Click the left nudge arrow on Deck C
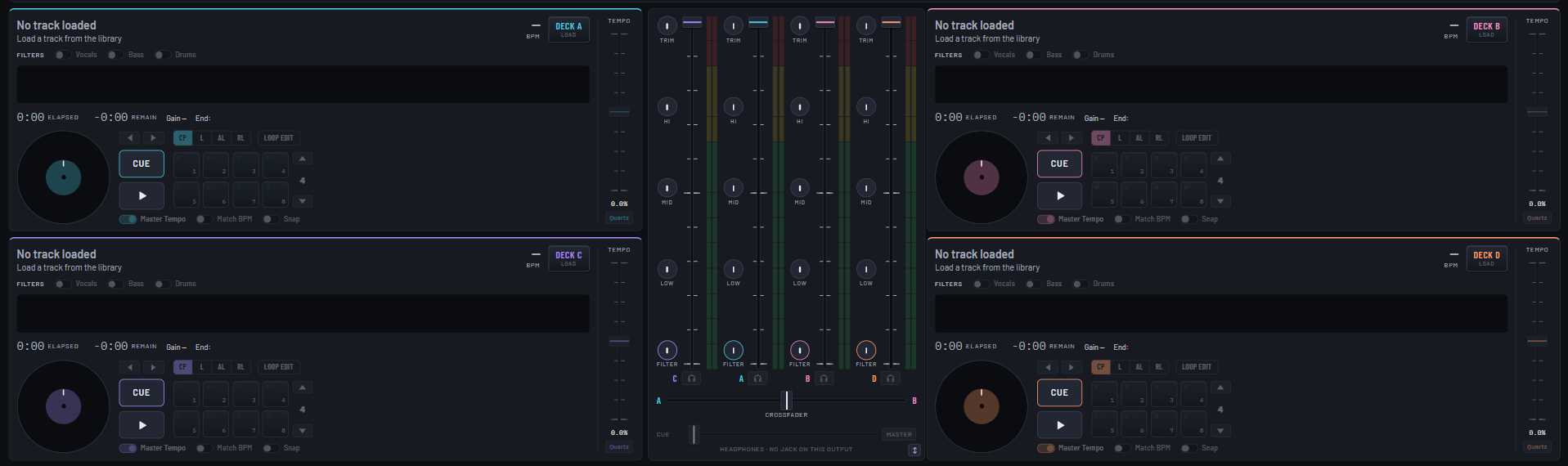This screenshot has height=466, width=1568. click(130, 367)
